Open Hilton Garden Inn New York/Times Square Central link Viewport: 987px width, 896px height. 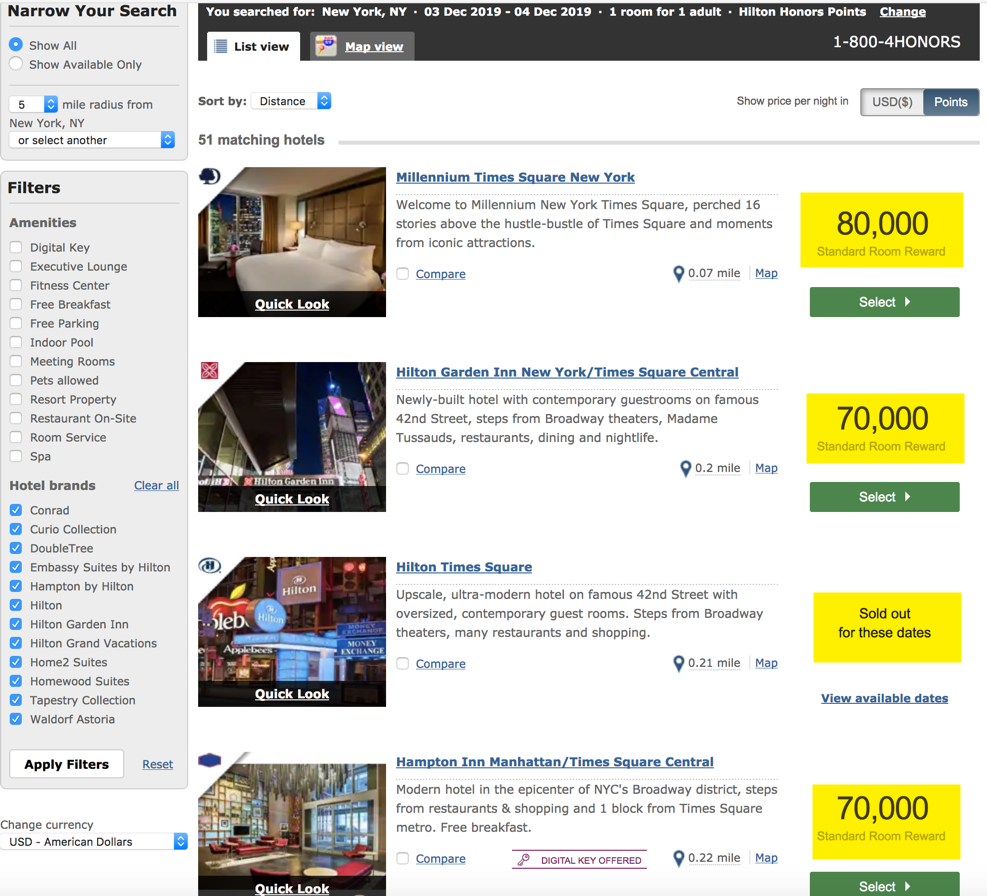coord(567,372)
